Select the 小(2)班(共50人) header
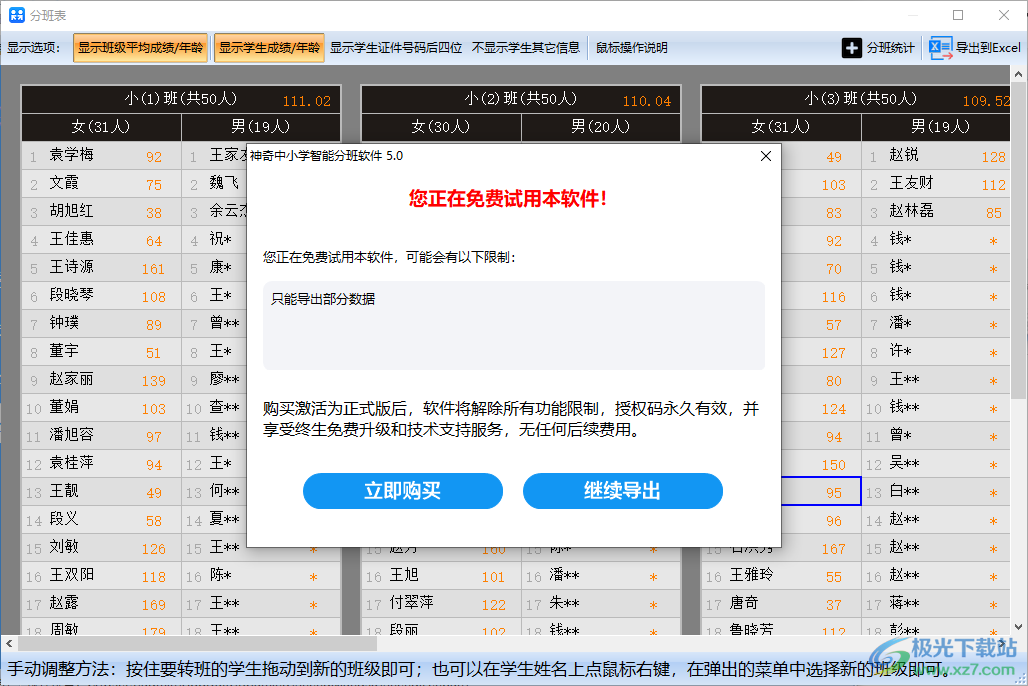Viewport: 1028px width, 686px height. [521, 99]
